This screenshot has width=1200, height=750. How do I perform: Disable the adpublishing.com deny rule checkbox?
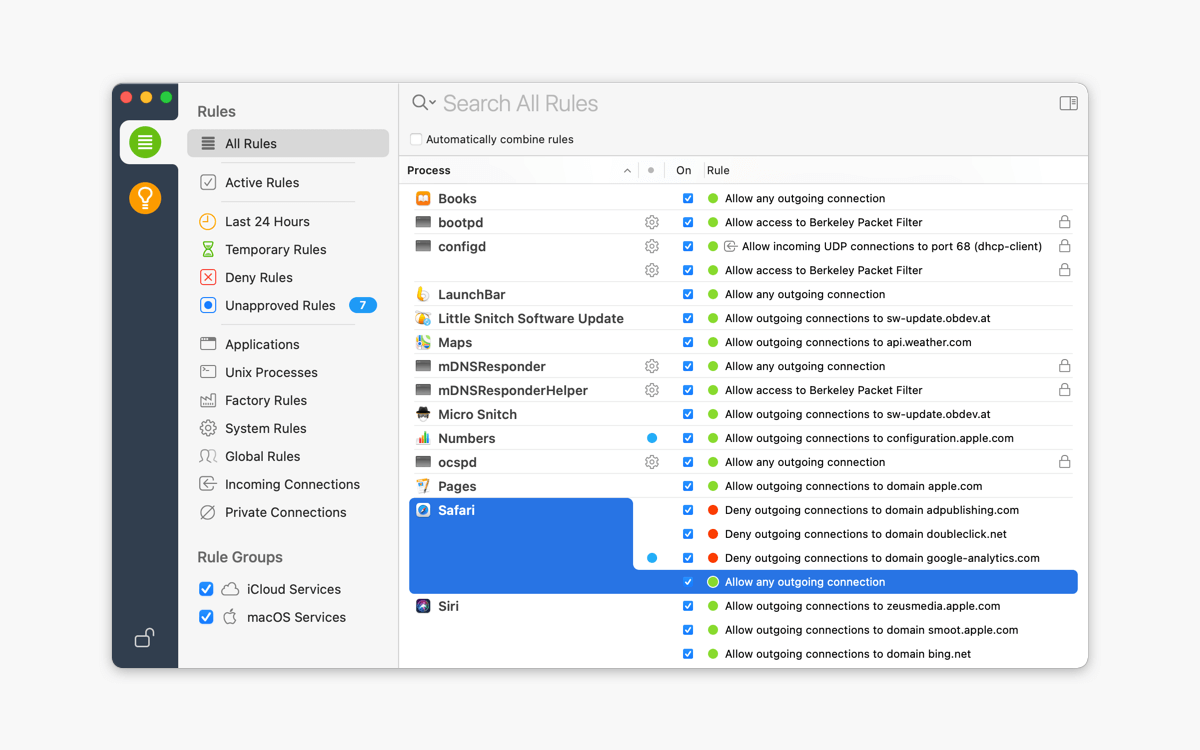point(688,510)
